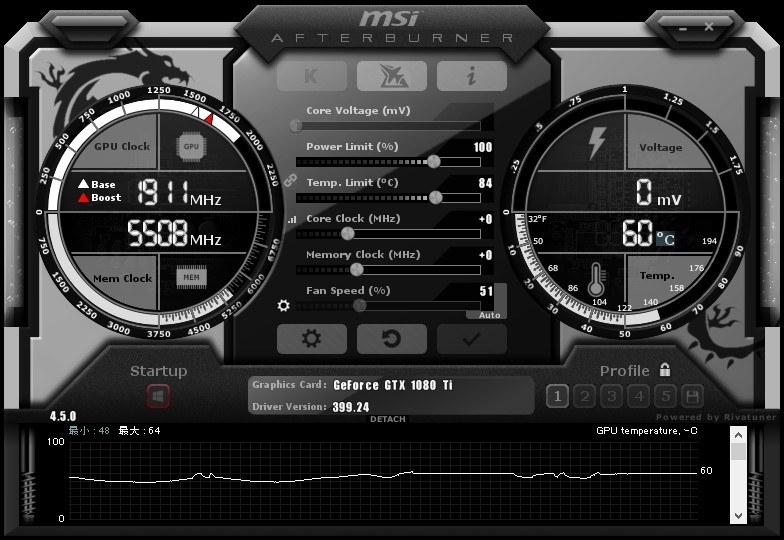Click the white Base clock triangle label

click(x=97, y=184)
